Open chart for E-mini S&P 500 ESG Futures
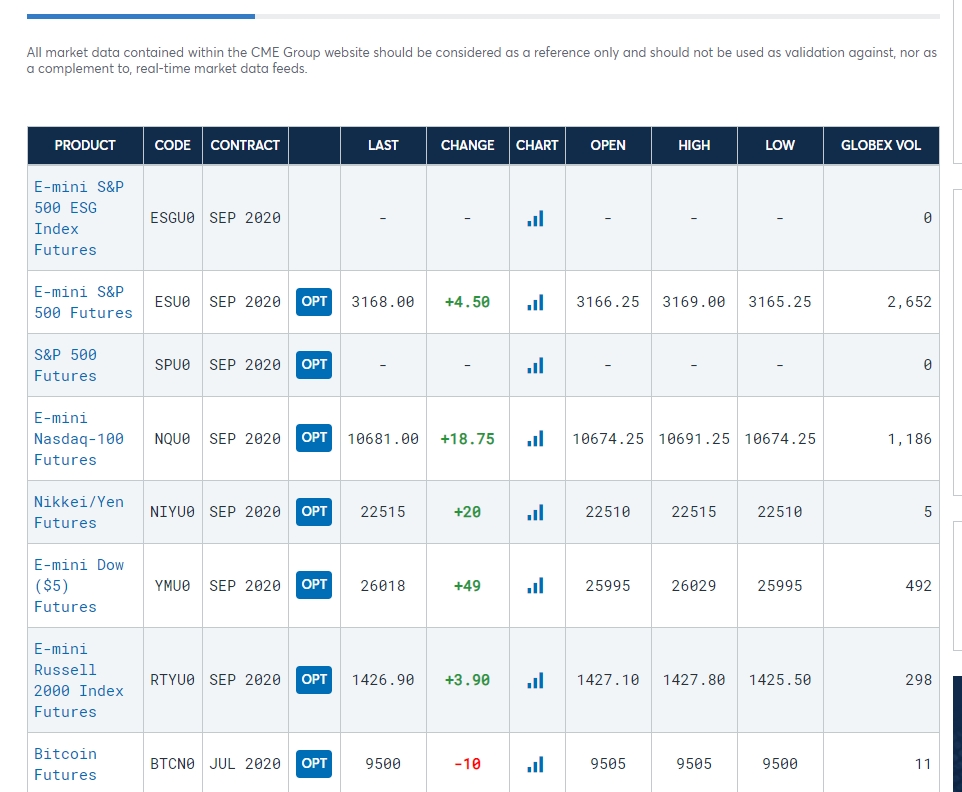This screenshot has height=792, width=962. (x=536, y=218)
